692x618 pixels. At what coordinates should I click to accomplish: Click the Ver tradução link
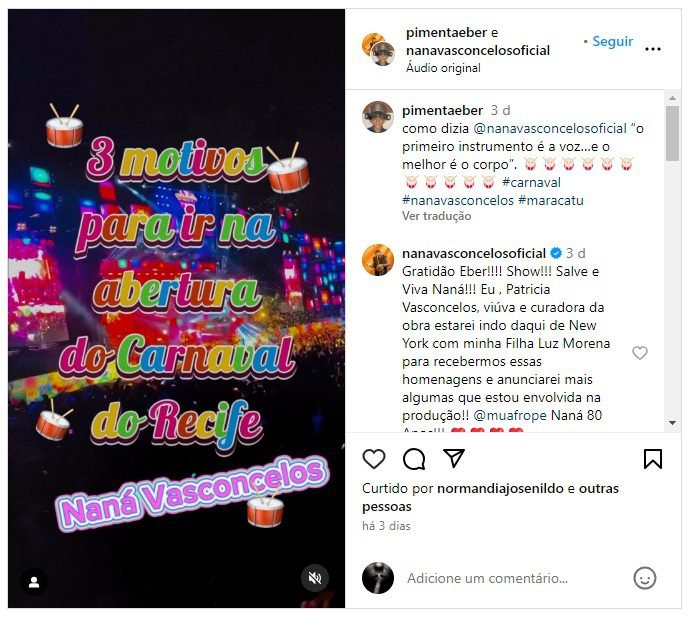pos(436,216)
